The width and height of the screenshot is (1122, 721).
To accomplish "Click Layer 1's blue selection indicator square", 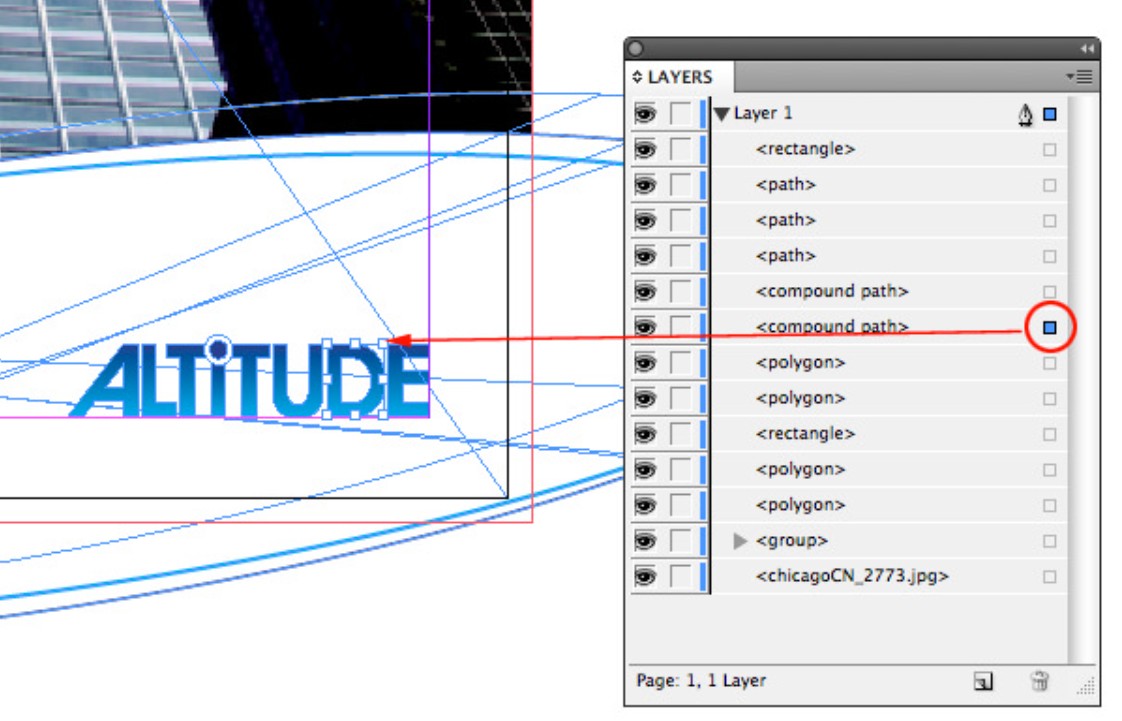I will pos(1049,115).
